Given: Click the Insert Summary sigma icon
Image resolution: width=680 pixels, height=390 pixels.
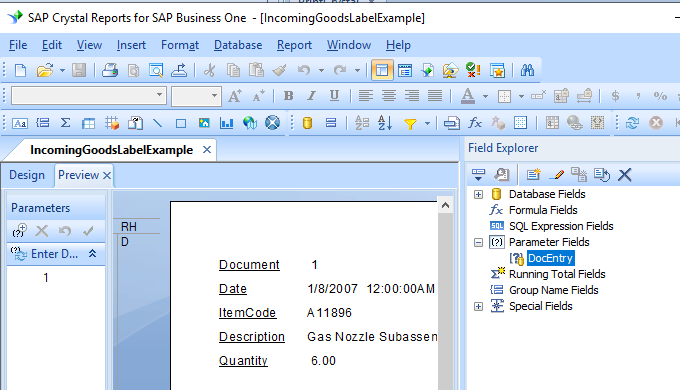Looking at the screenshot, I should click(65, 123).
